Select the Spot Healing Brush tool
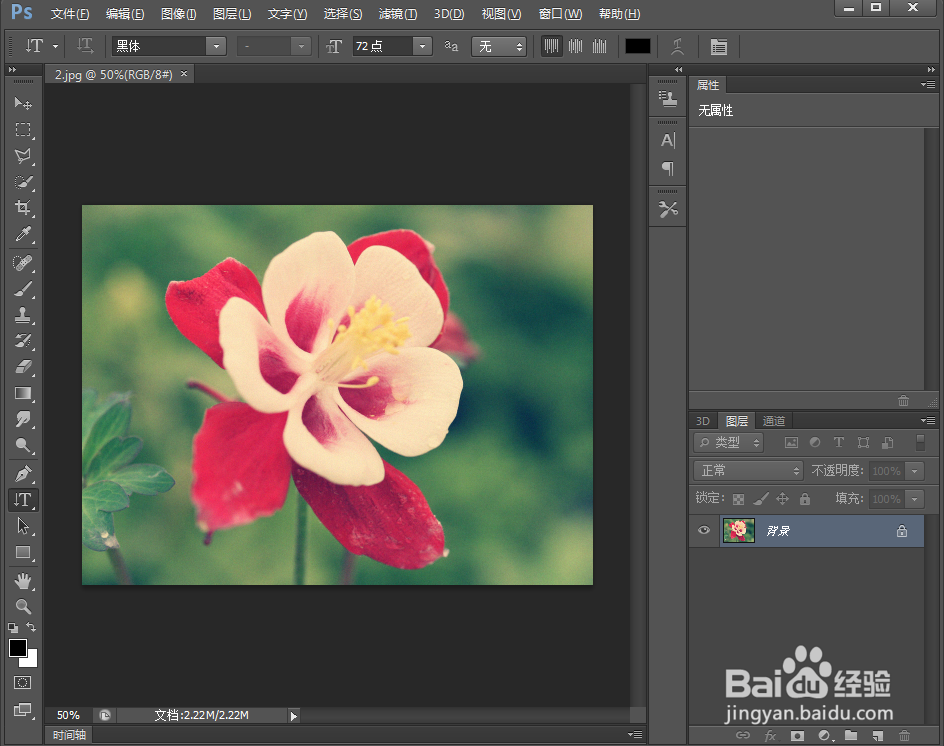Viewport: 944px width, 746px height. (x=23, y=263)
